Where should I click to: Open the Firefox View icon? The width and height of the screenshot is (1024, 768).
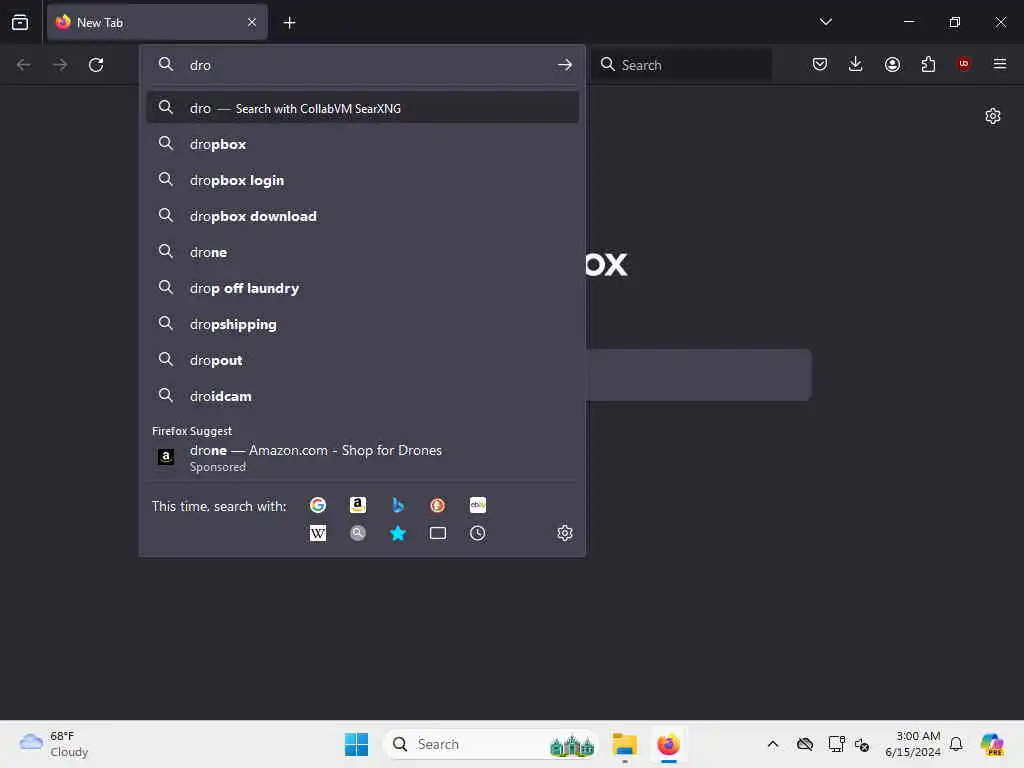[x=20, y=22]
